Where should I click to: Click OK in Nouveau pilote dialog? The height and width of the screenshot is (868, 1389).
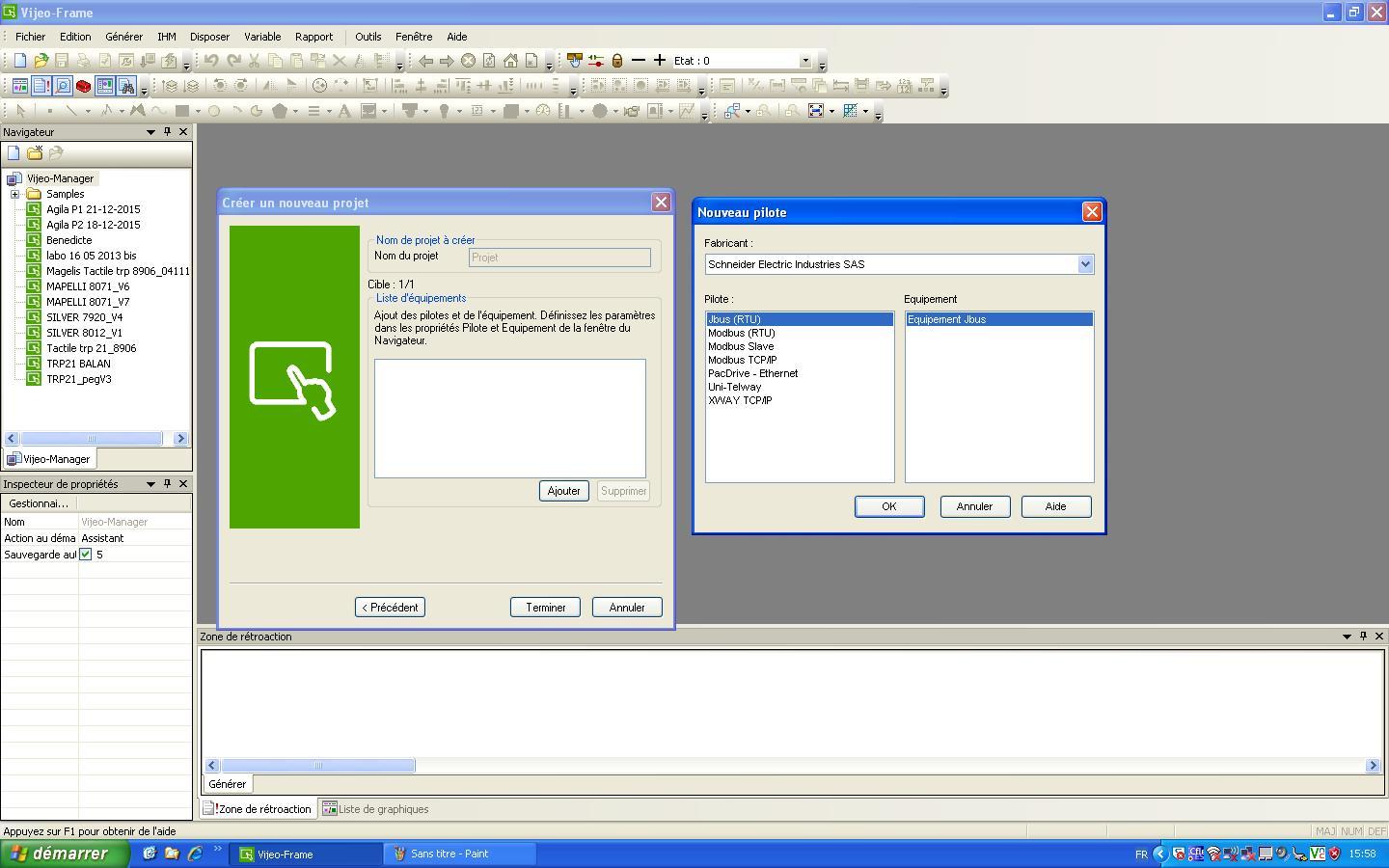888,506
